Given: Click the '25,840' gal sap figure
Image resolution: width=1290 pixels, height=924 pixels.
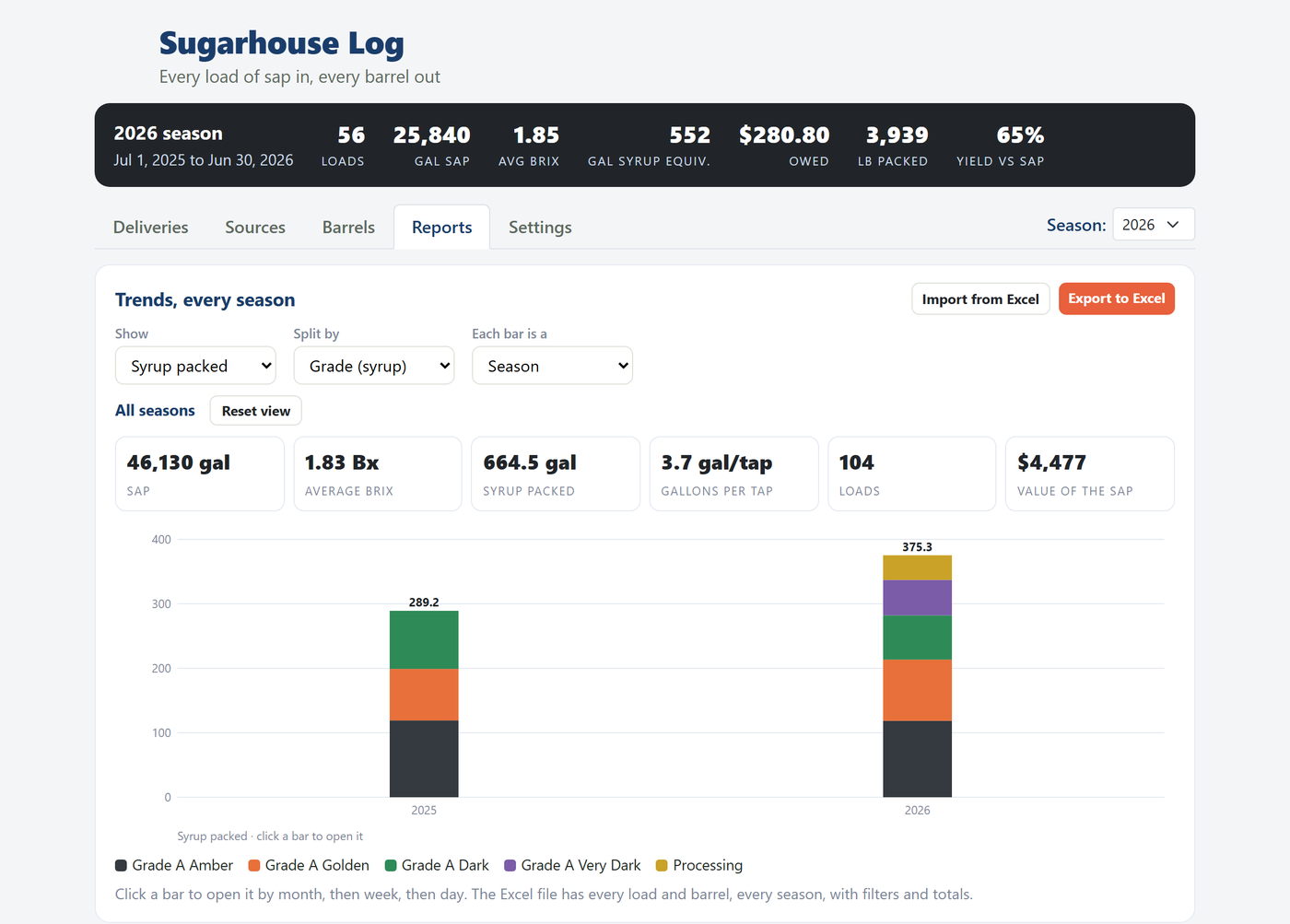Looking at the screenshot, I should coord(432,135).
